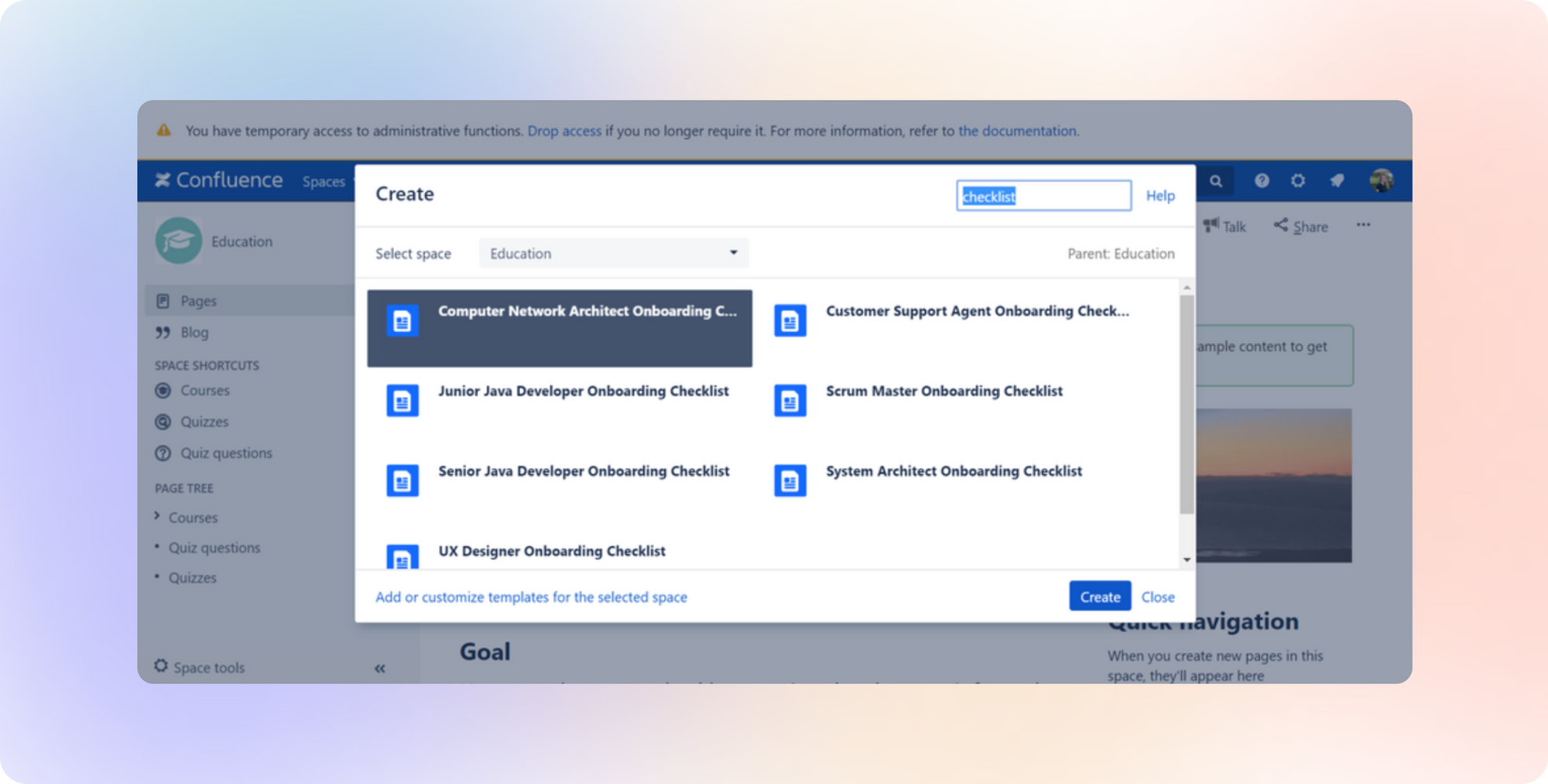Collapse the sidebar with double chevron
Viewport: 1548px width, 784px height.
pyautogui.click(x=379, y=668)
